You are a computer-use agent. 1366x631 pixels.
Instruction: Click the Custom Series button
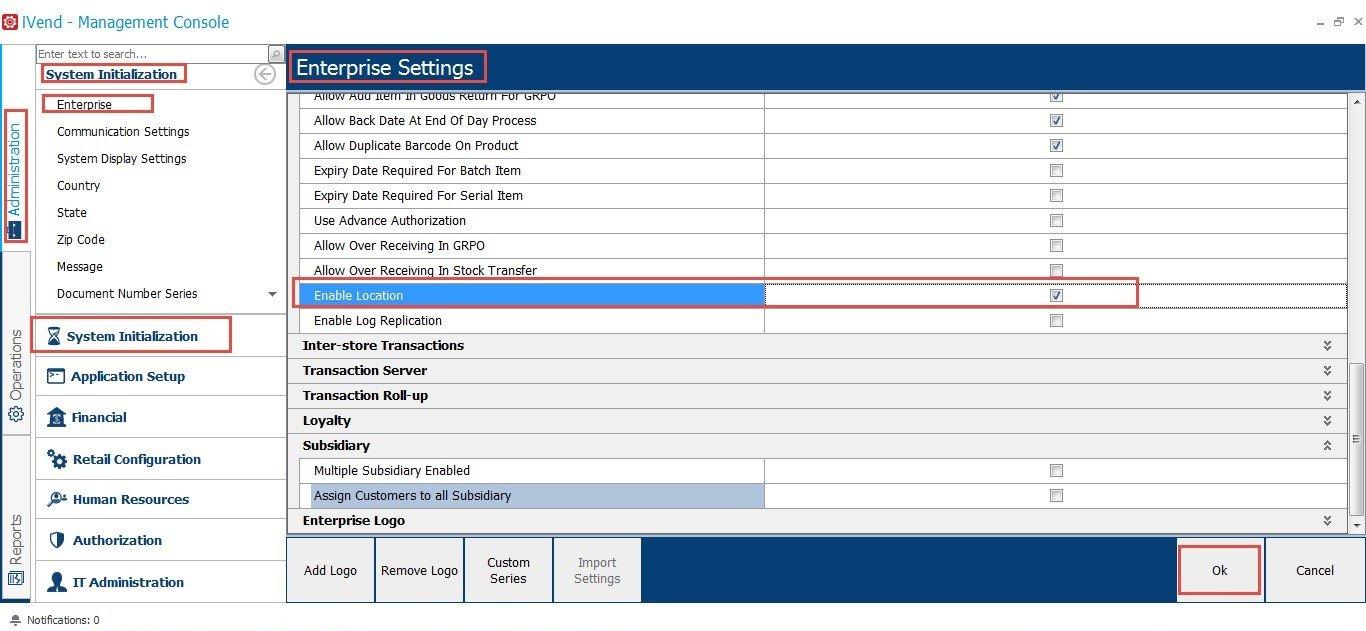pyautogui.click(x=508, y=570)
